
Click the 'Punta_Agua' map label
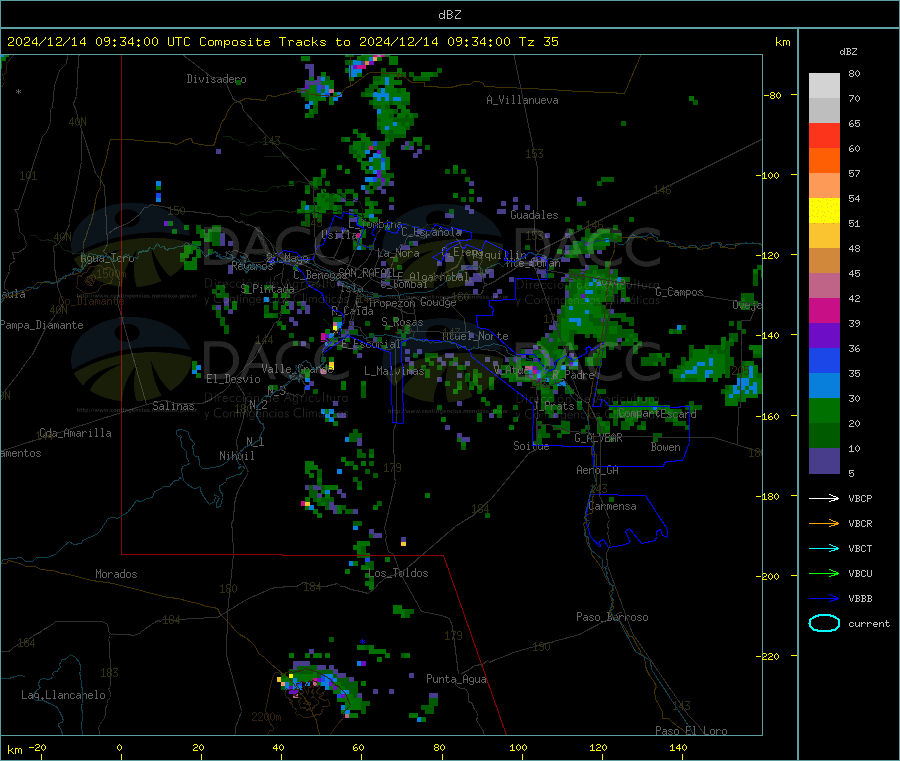pos(456,679)
